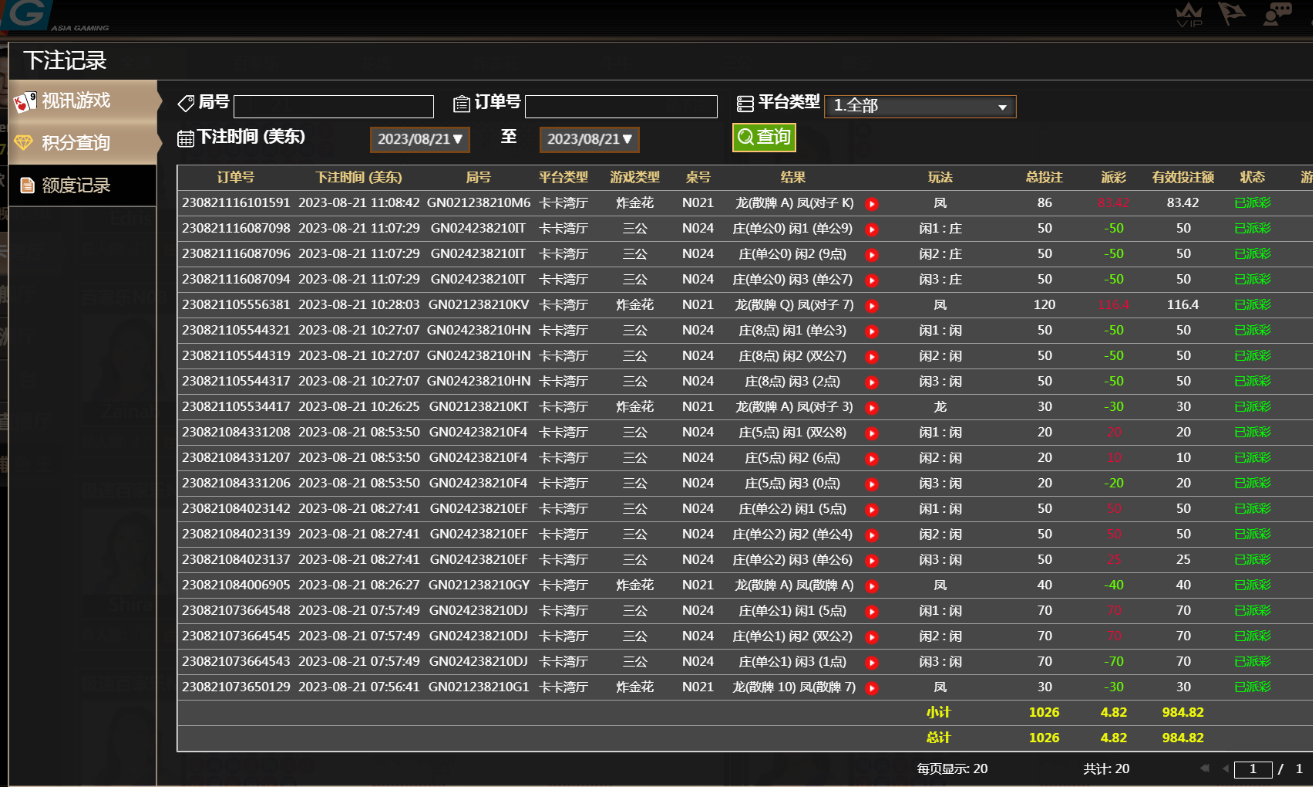Click the VIP crown icon
Screen dimensions: 1313x787
coord(1189,15)
